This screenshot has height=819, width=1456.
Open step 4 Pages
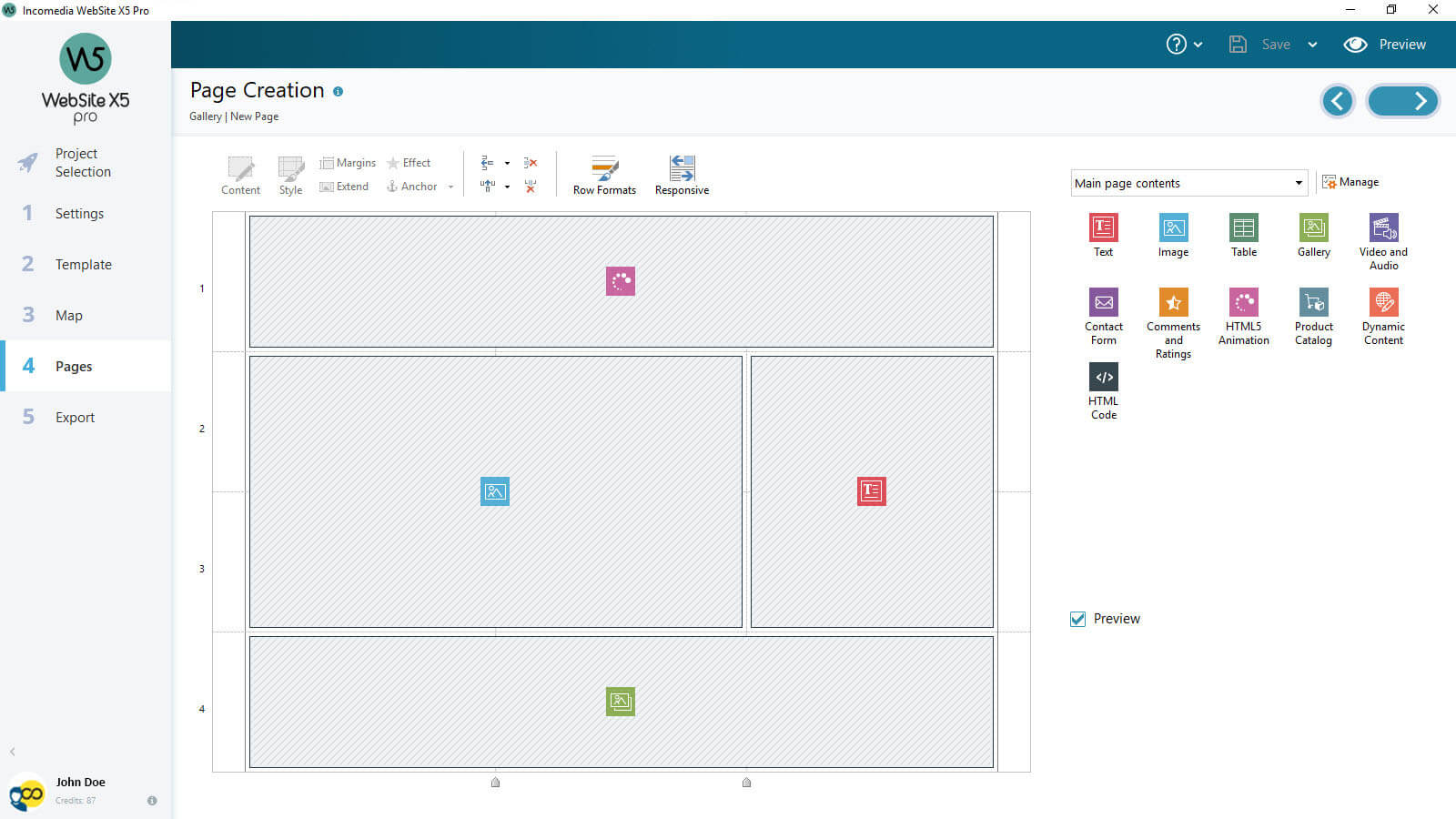[x=86, y=366]
